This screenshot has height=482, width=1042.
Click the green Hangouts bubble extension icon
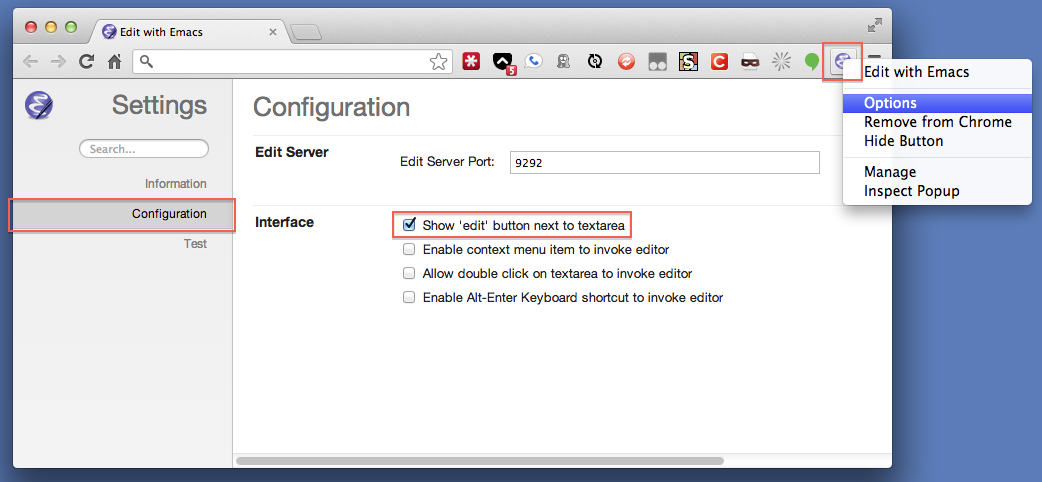[x=811, y=62]
